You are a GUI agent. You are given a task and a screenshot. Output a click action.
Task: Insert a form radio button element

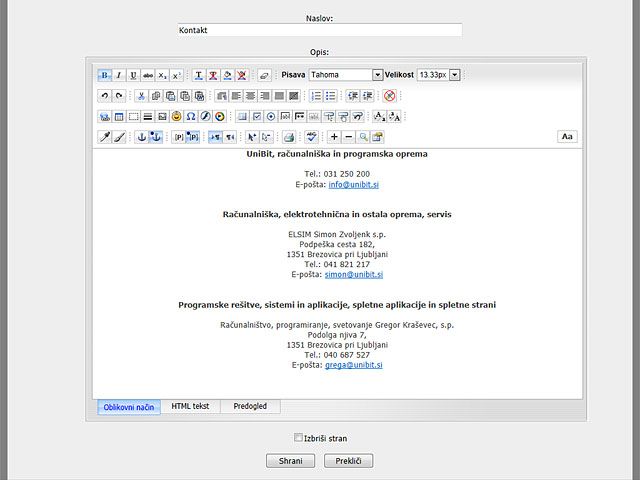[x=271, y=117]
